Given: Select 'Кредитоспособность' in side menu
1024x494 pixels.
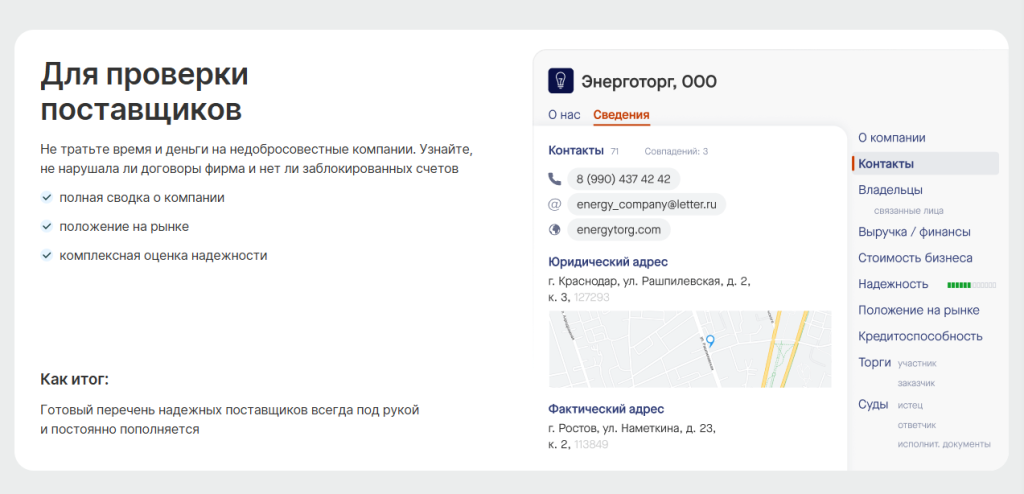Looking at the screenshot, I should [x=920, y=336].
